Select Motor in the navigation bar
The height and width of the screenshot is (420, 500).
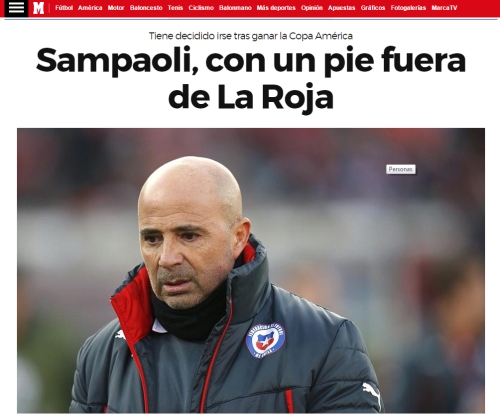[x=116, y=8]
